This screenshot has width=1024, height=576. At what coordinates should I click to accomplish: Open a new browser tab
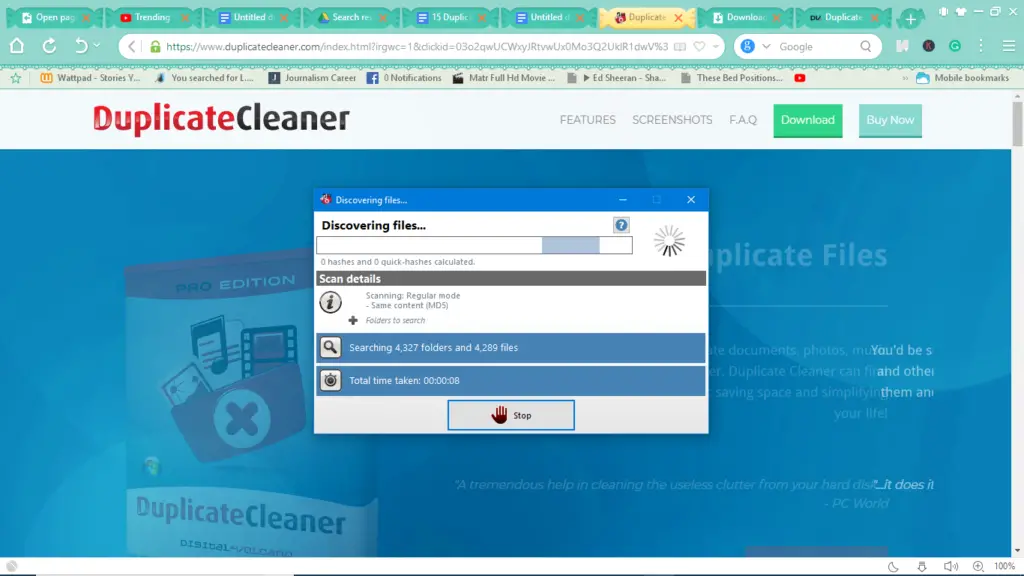pyautogui.click(x=910, y=18)
